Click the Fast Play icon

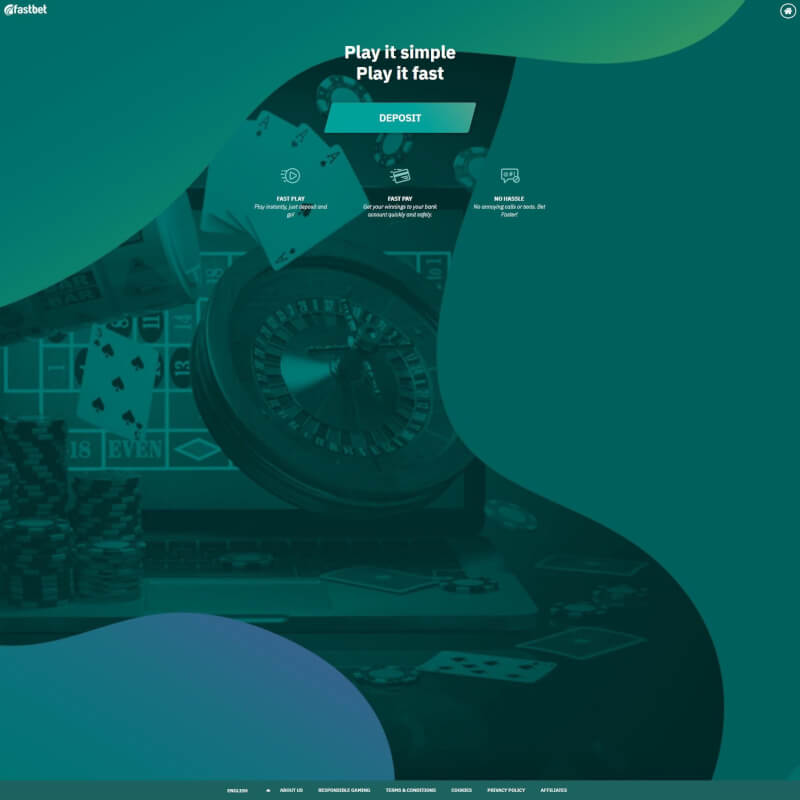[x=290, y=176]
